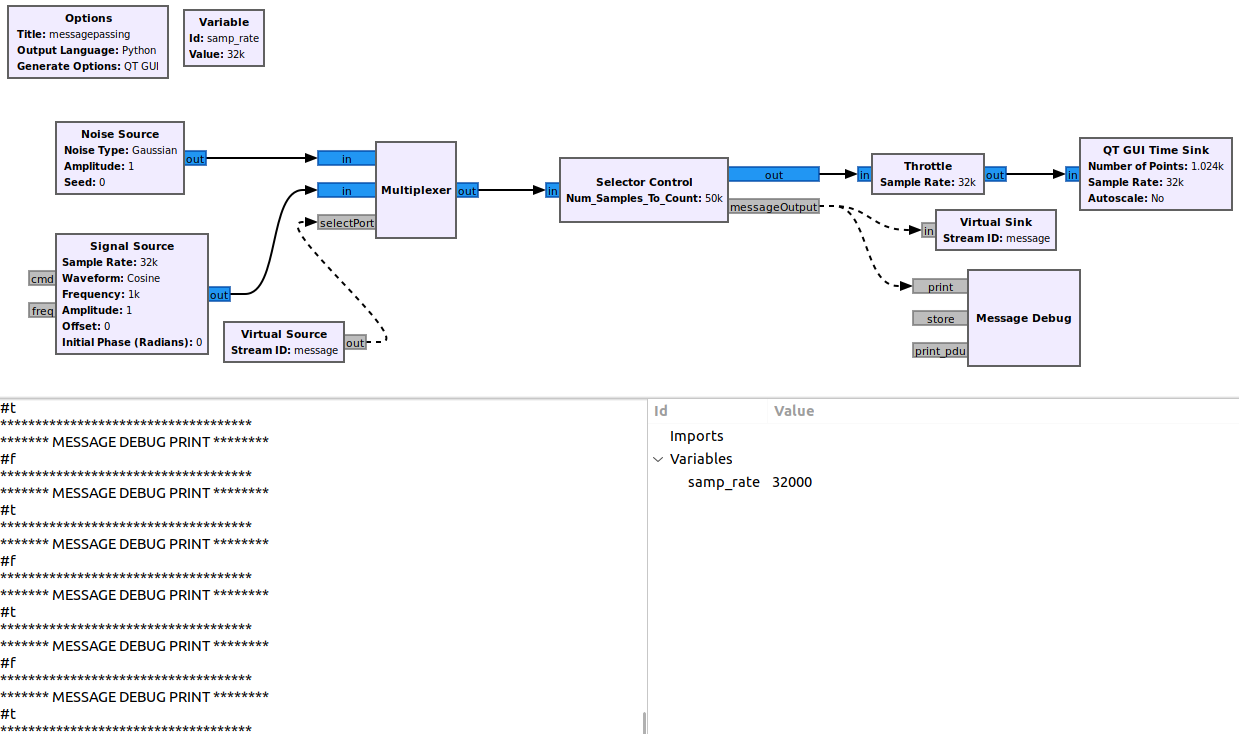This screenshot has height=734, width=1239.
Task: Click the Virtual Source block
Action: [283, 342]
